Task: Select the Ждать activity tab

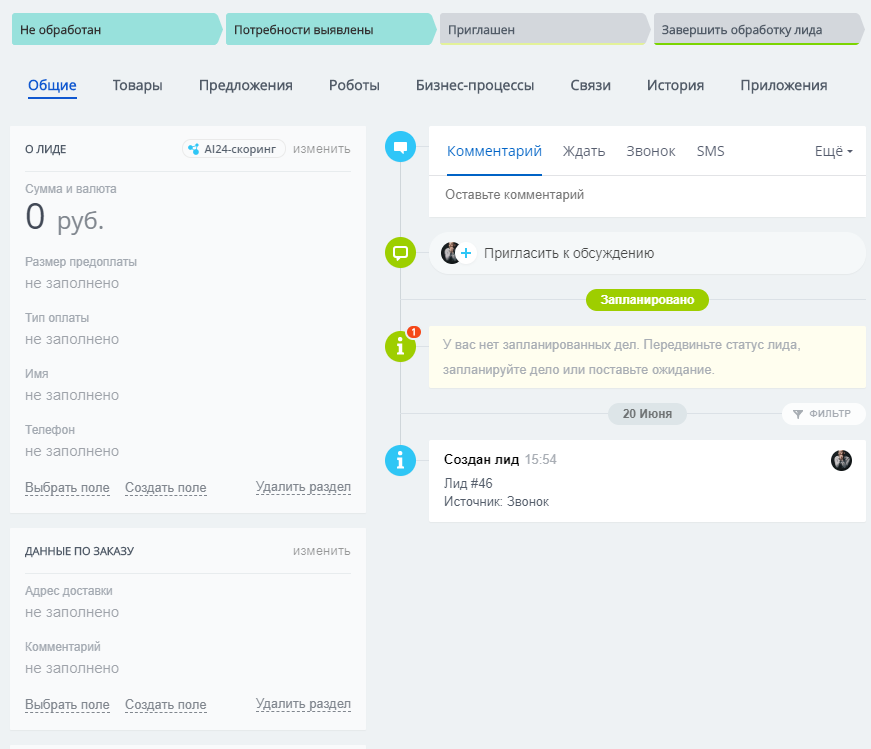Action: [583, 151]
